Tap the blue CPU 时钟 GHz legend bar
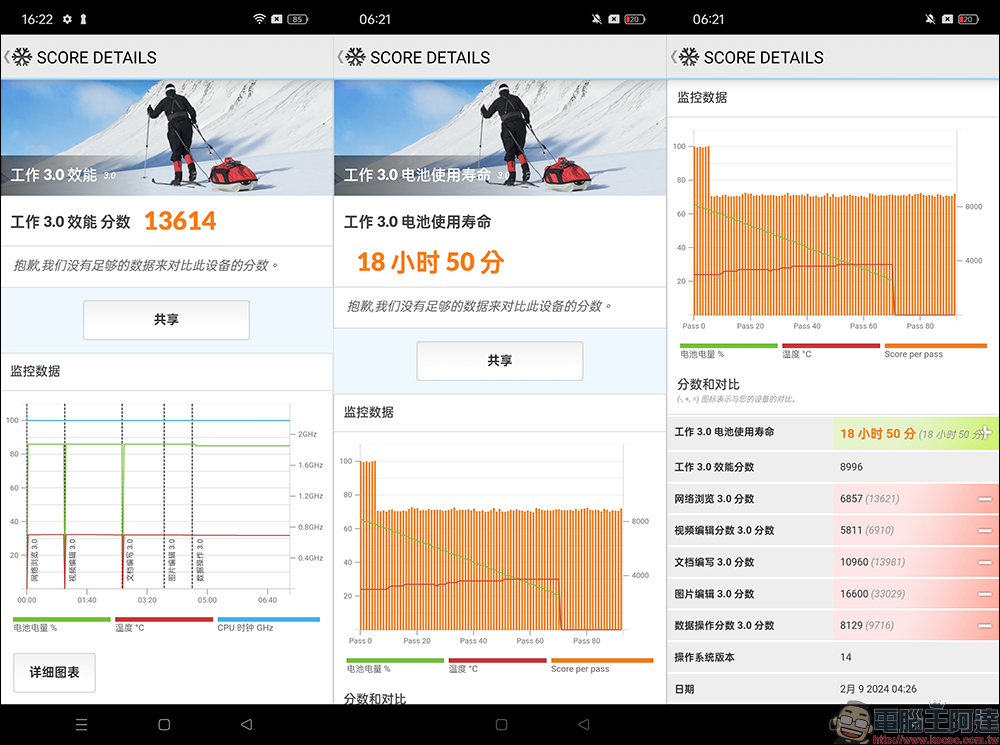The width and height of the screenshot is (1000, 745). (x=268, y=619)
